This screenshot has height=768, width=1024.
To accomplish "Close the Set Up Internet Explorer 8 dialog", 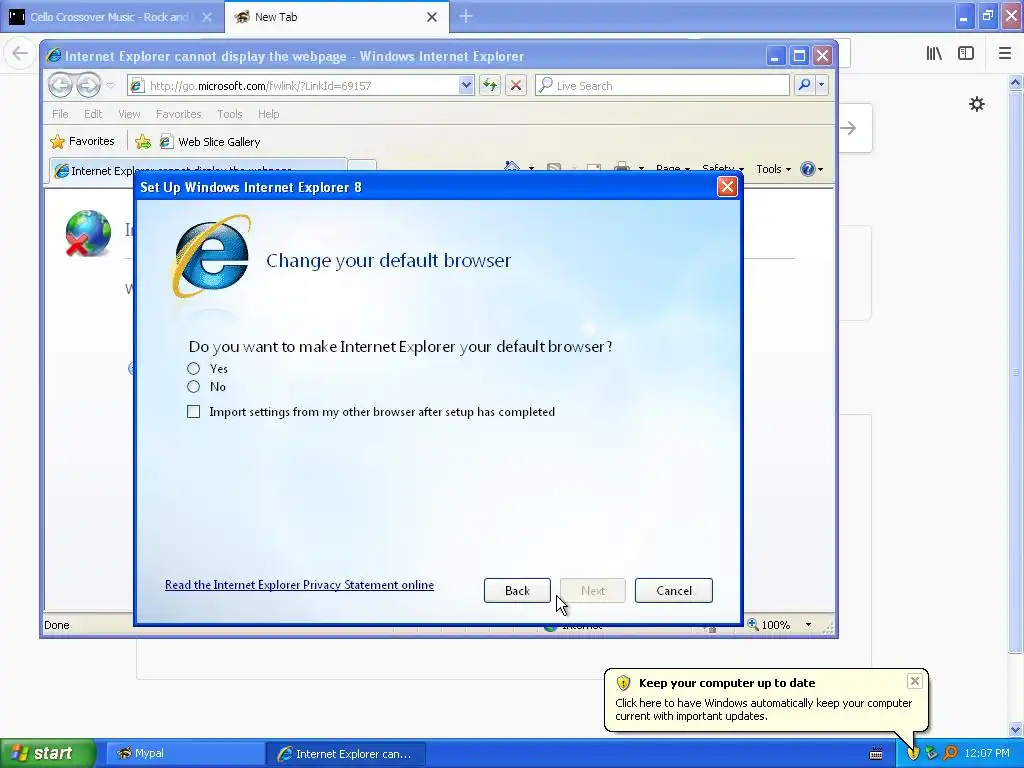I will (727, 187).
